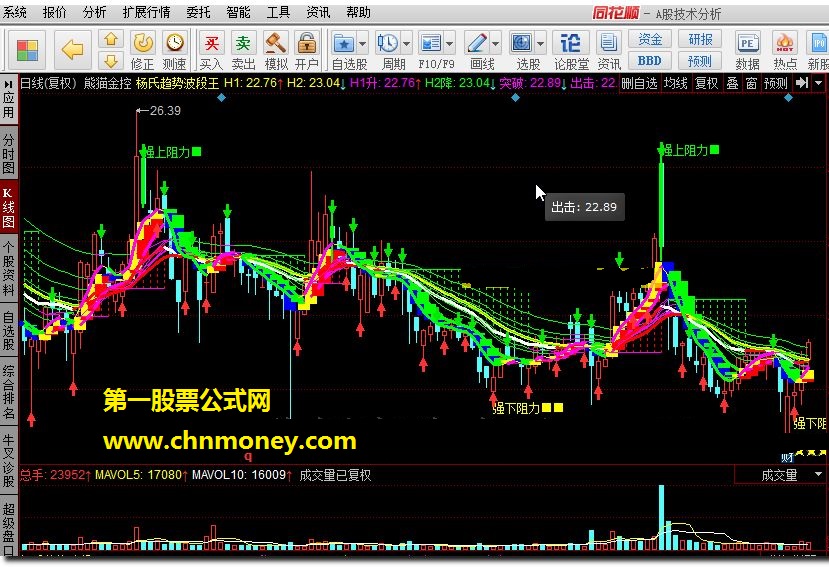This screenshot has height=567, width=829.
Task: Switch to the 牛叉诊股 side tab
Action: tap(8, 461)
